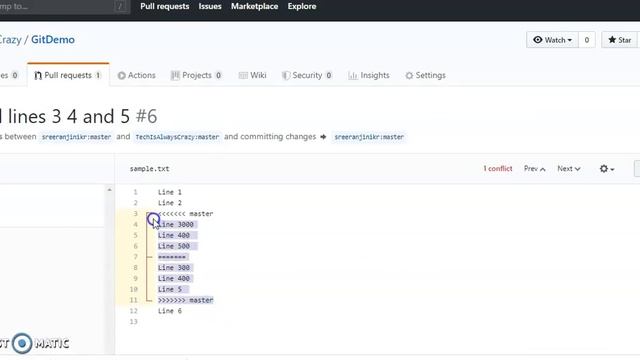640x360 pixels.
Task: Click the first sreeranjinikr:master branch label
Action: (x=76, y=137)
